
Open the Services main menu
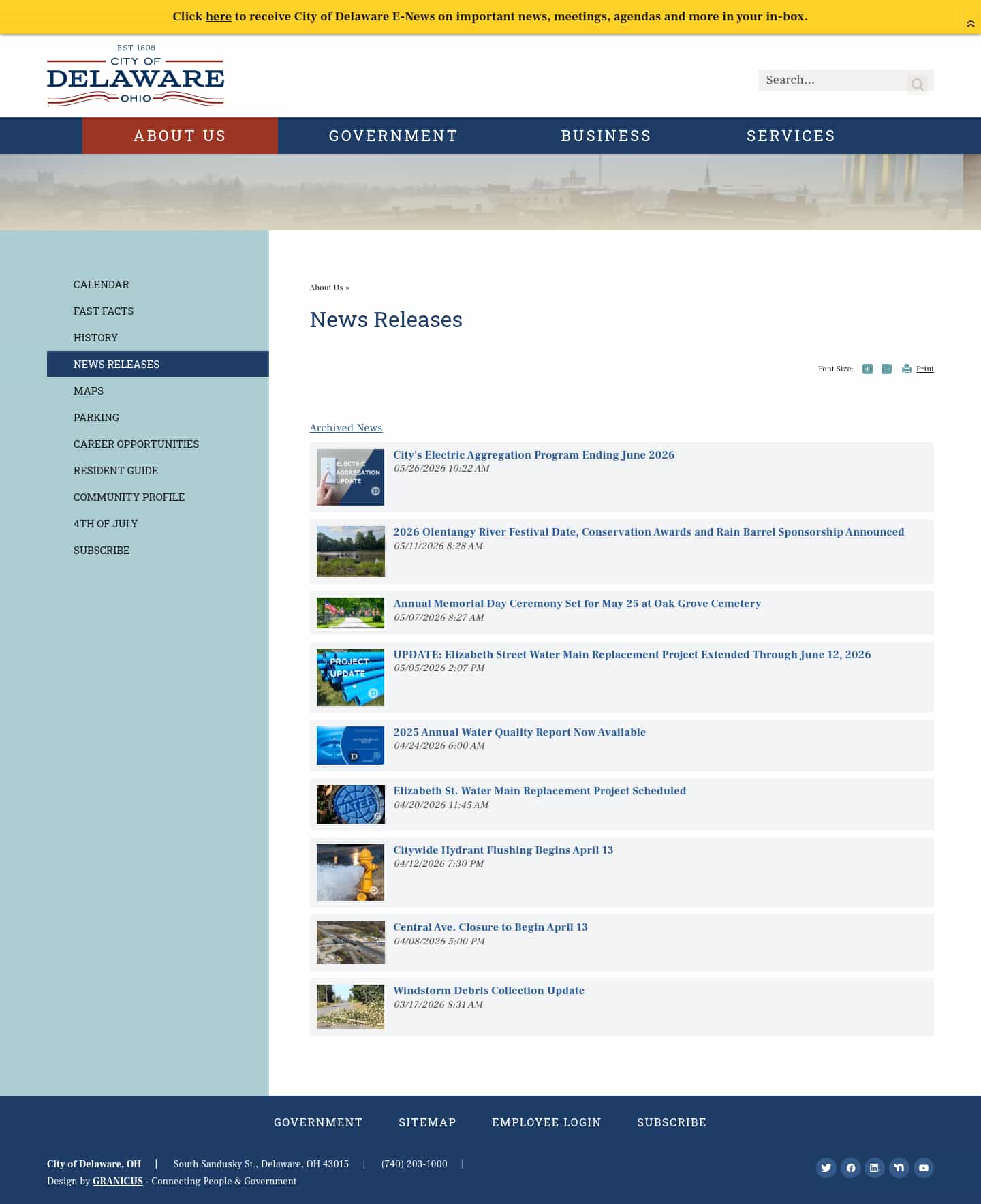(x=791, y=136)
